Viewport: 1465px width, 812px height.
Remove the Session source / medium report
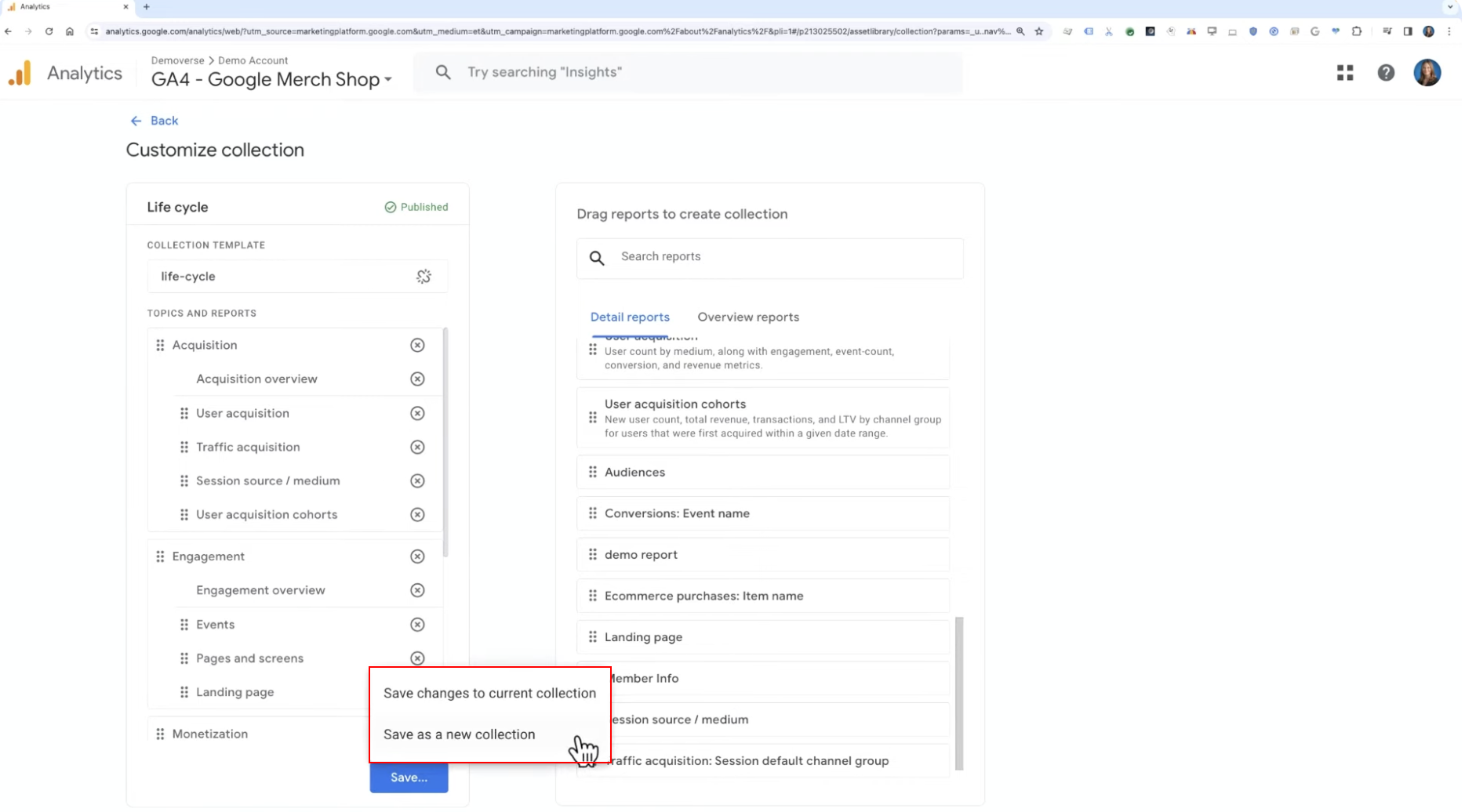418,481
